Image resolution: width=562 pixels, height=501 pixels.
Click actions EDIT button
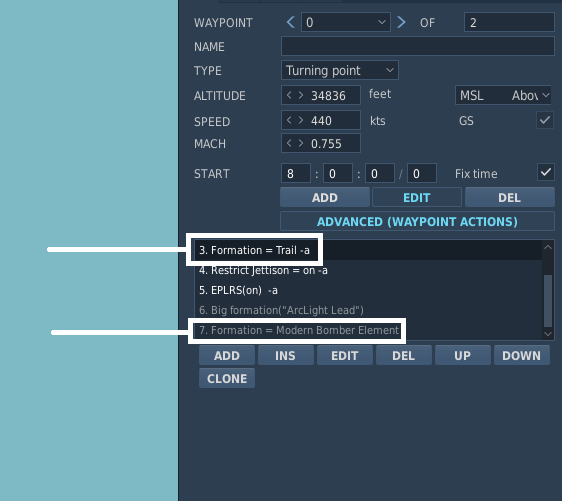[x=345, y=356]
